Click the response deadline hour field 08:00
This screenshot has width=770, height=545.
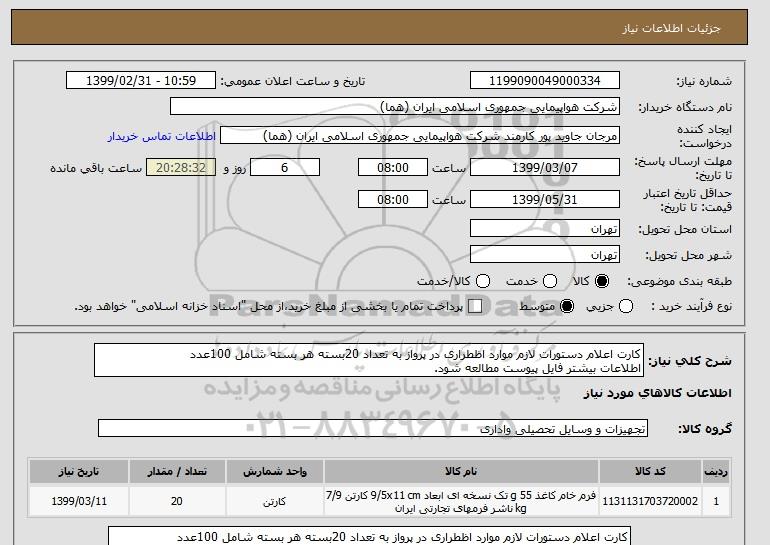click(393, 167)
